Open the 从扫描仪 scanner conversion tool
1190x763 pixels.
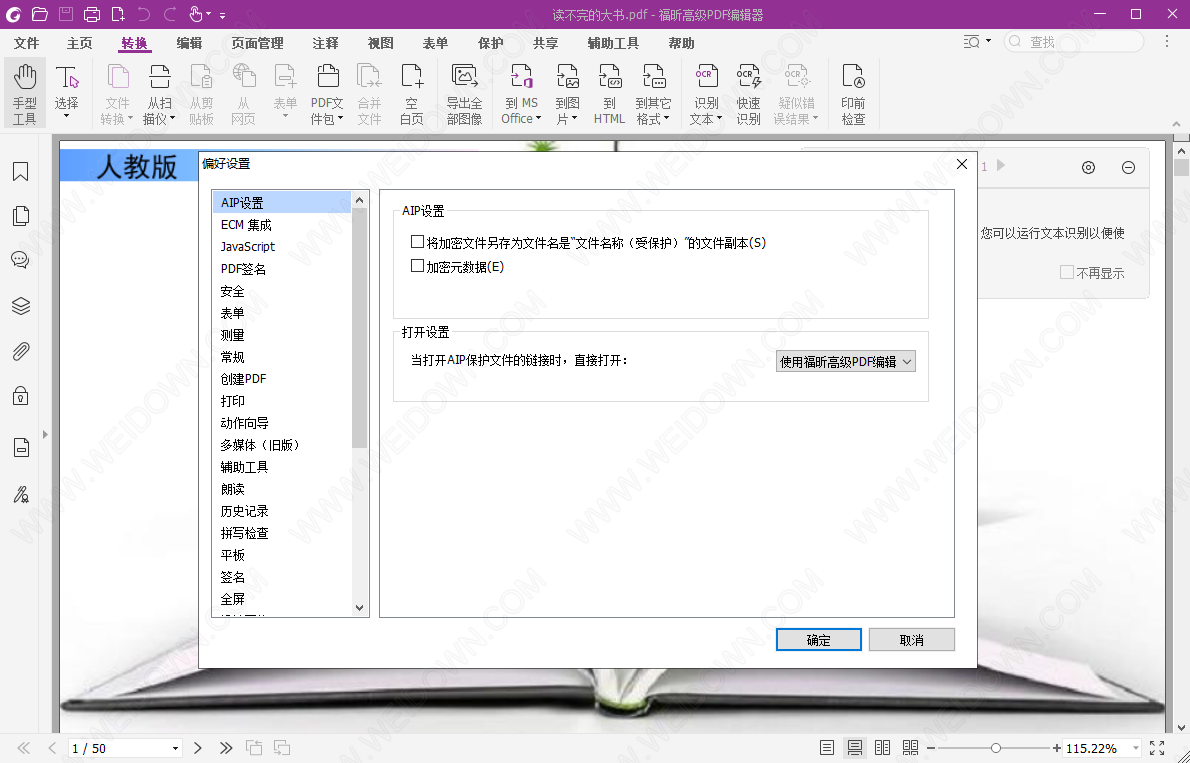click(159, 93)
